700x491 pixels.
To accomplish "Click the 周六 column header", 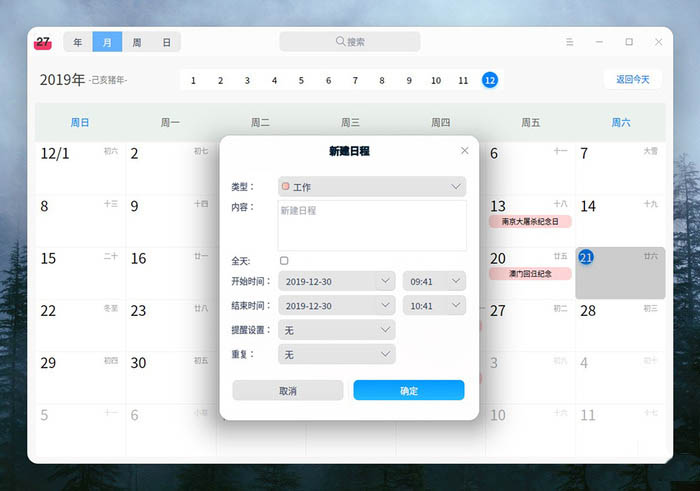I will (x=621, y=122).
